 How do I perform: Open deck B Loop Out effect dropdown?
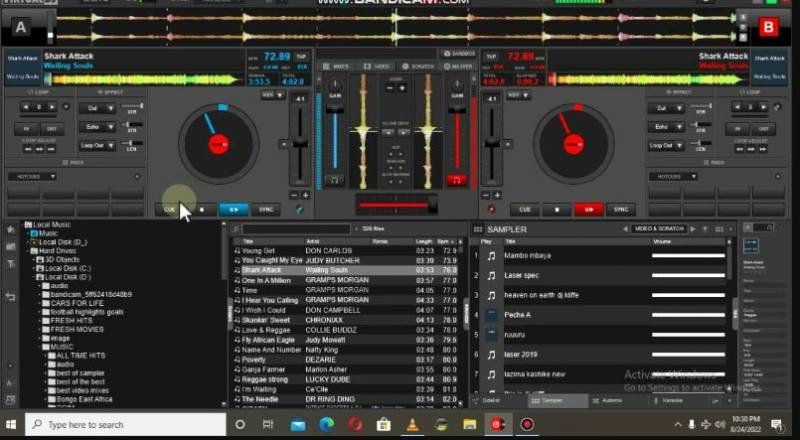(x=666, y=145)
